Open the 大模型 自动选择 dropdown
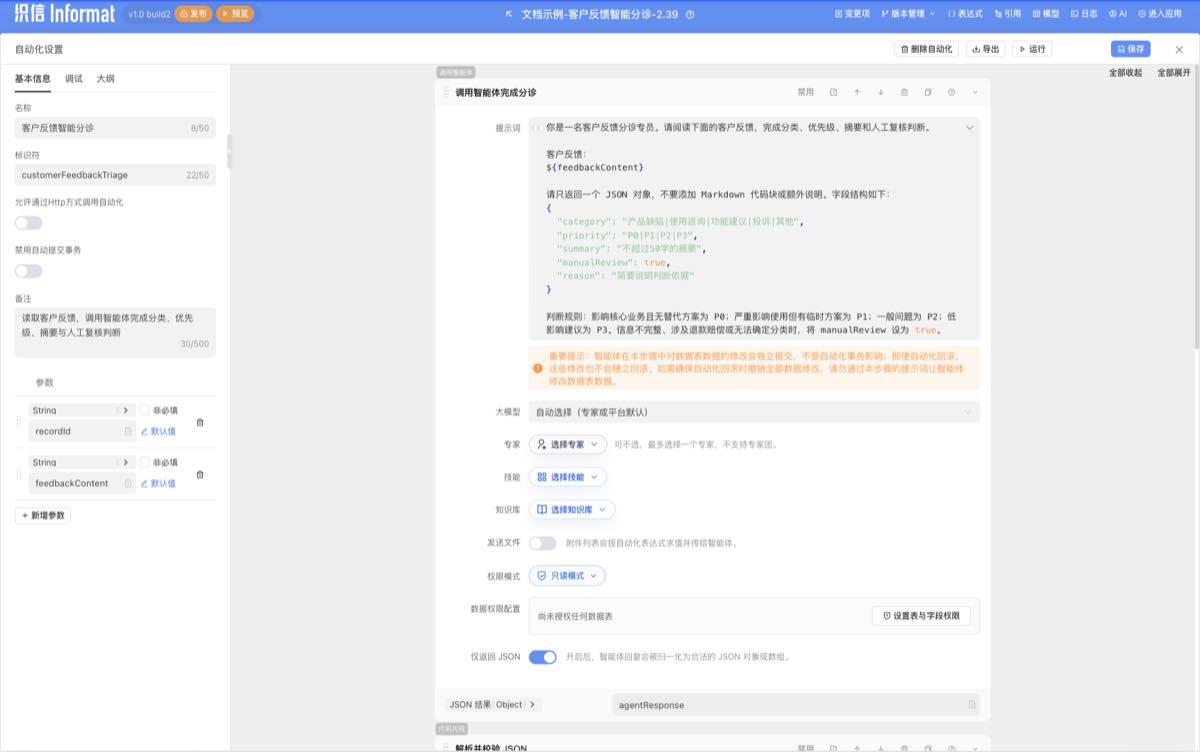Image resolution: width=1200 pixels, height=752 pixels. click(x=754, y=412)
